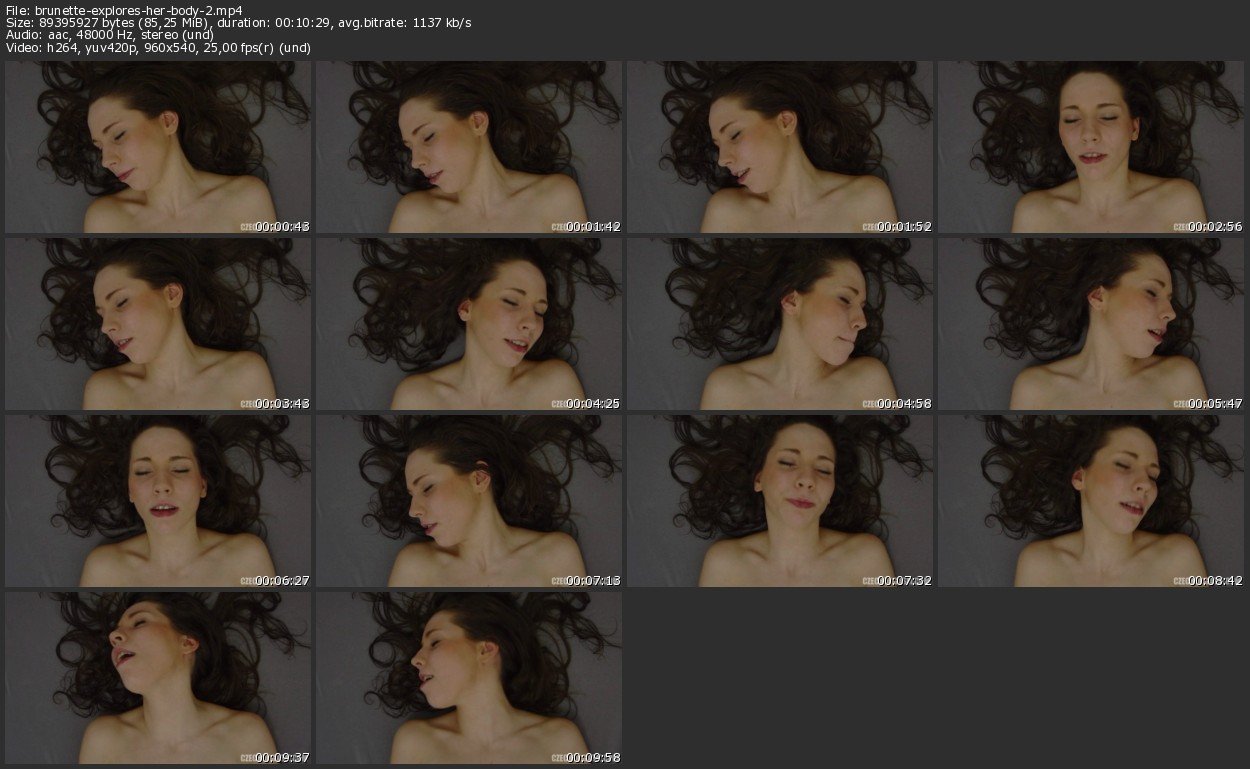Click the frame timestamped 00:03:43
1250x769 pixels.
pyautogui.click(x=158, y=324)
